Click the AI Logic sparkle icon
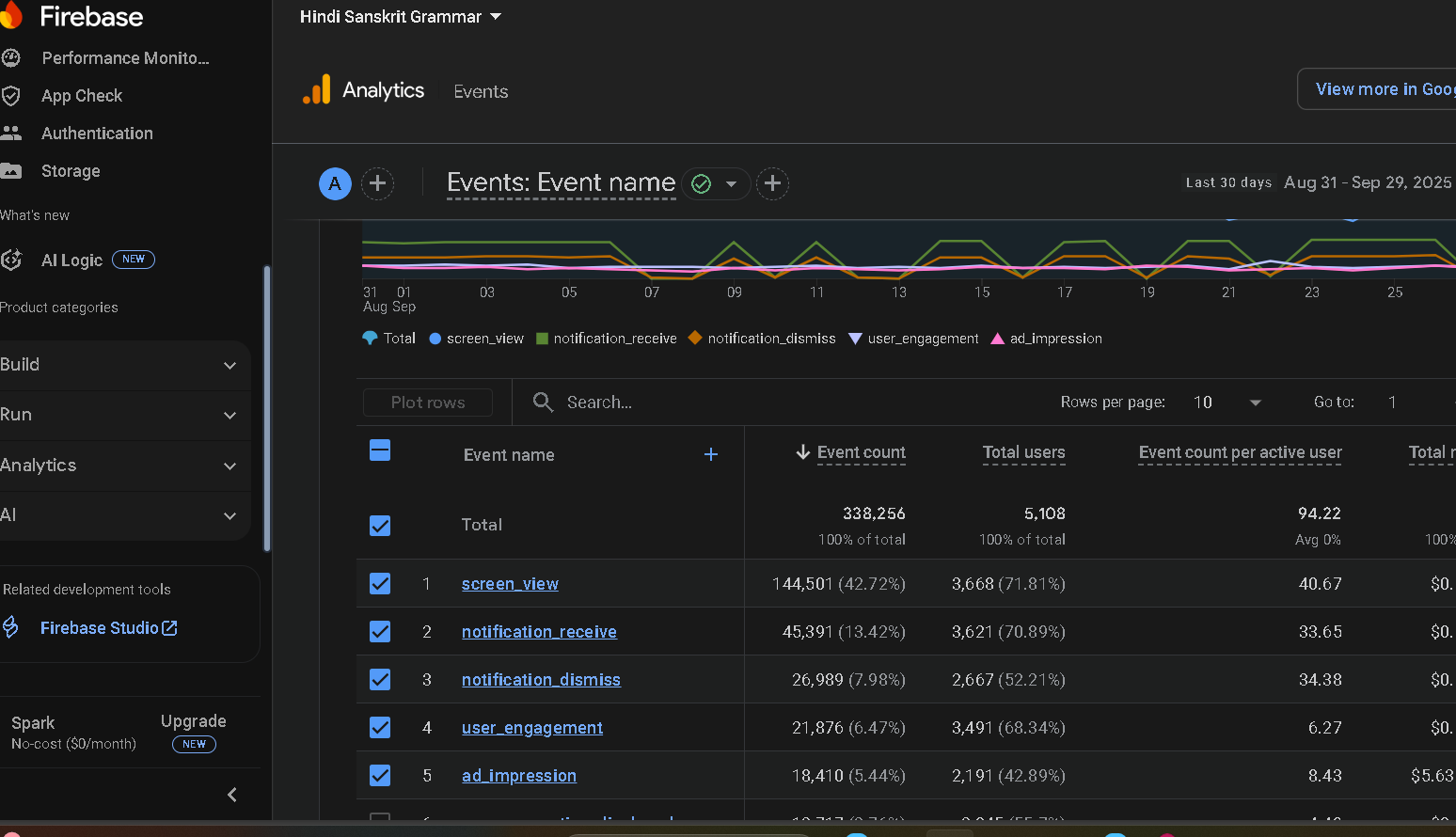 pos(11,261)
